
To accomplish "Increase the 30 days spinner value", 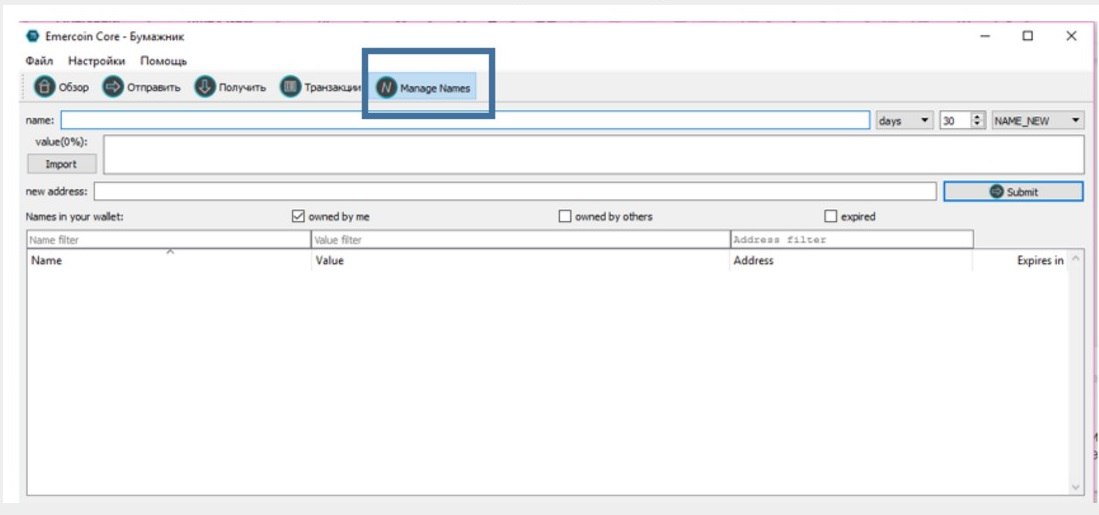I will (978, 117).
